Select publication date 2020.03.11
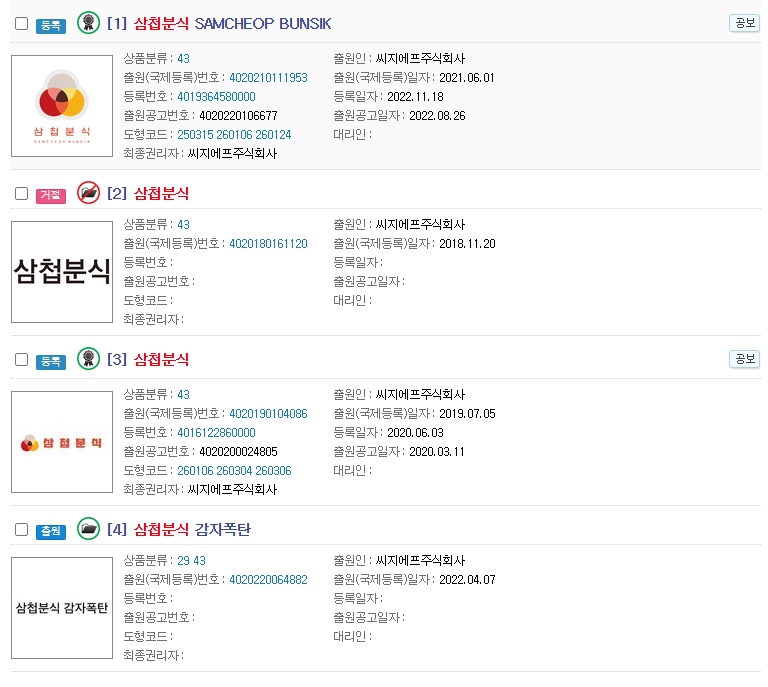Image resolution: width=768 pixels, height=687 pixels. point(437,452)
